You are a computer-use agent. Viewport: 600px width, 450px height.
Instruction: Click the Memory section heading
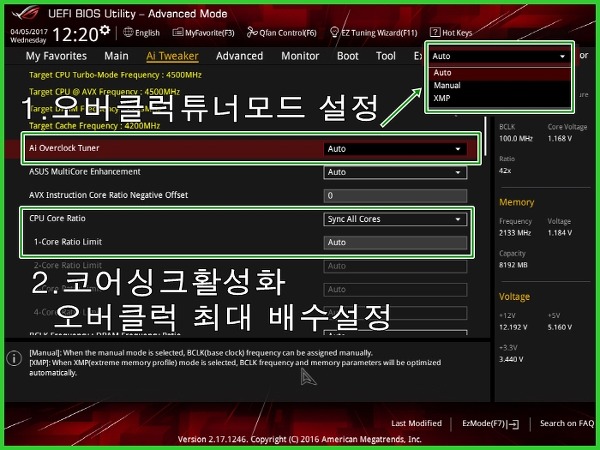pos(517,202)
